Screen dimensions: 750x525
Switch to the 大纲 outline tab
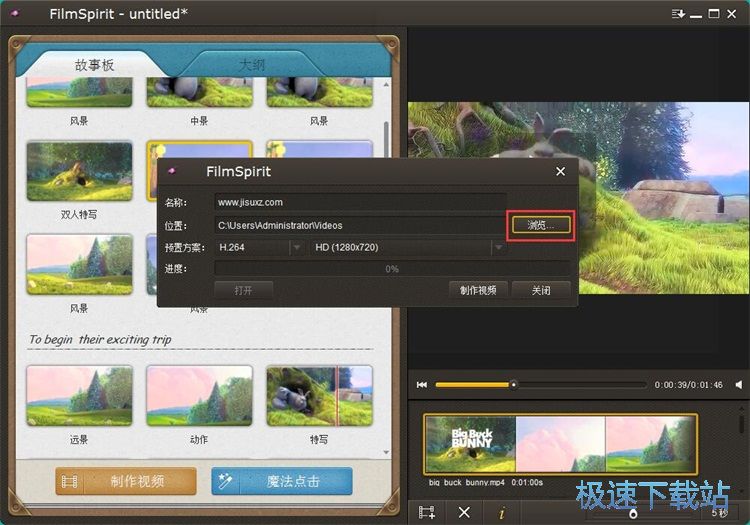coord(252,65)
